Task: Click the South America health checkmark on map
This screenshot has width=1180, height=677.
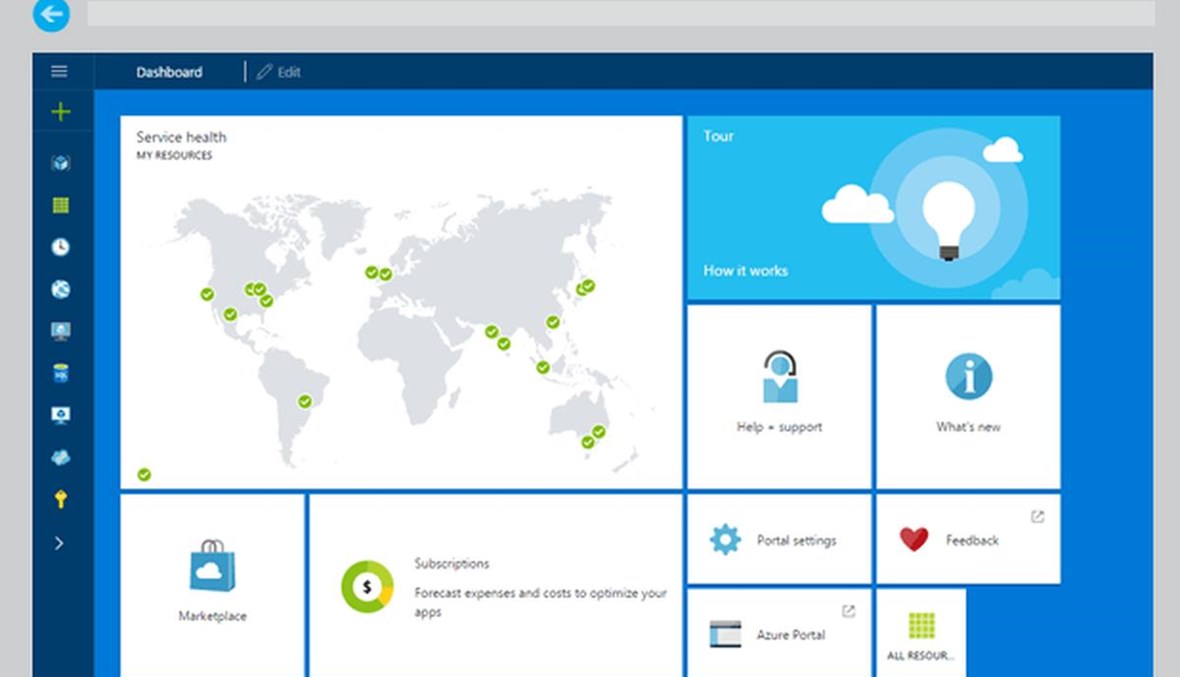Action: pyautogui.click(x=305, y=402)
